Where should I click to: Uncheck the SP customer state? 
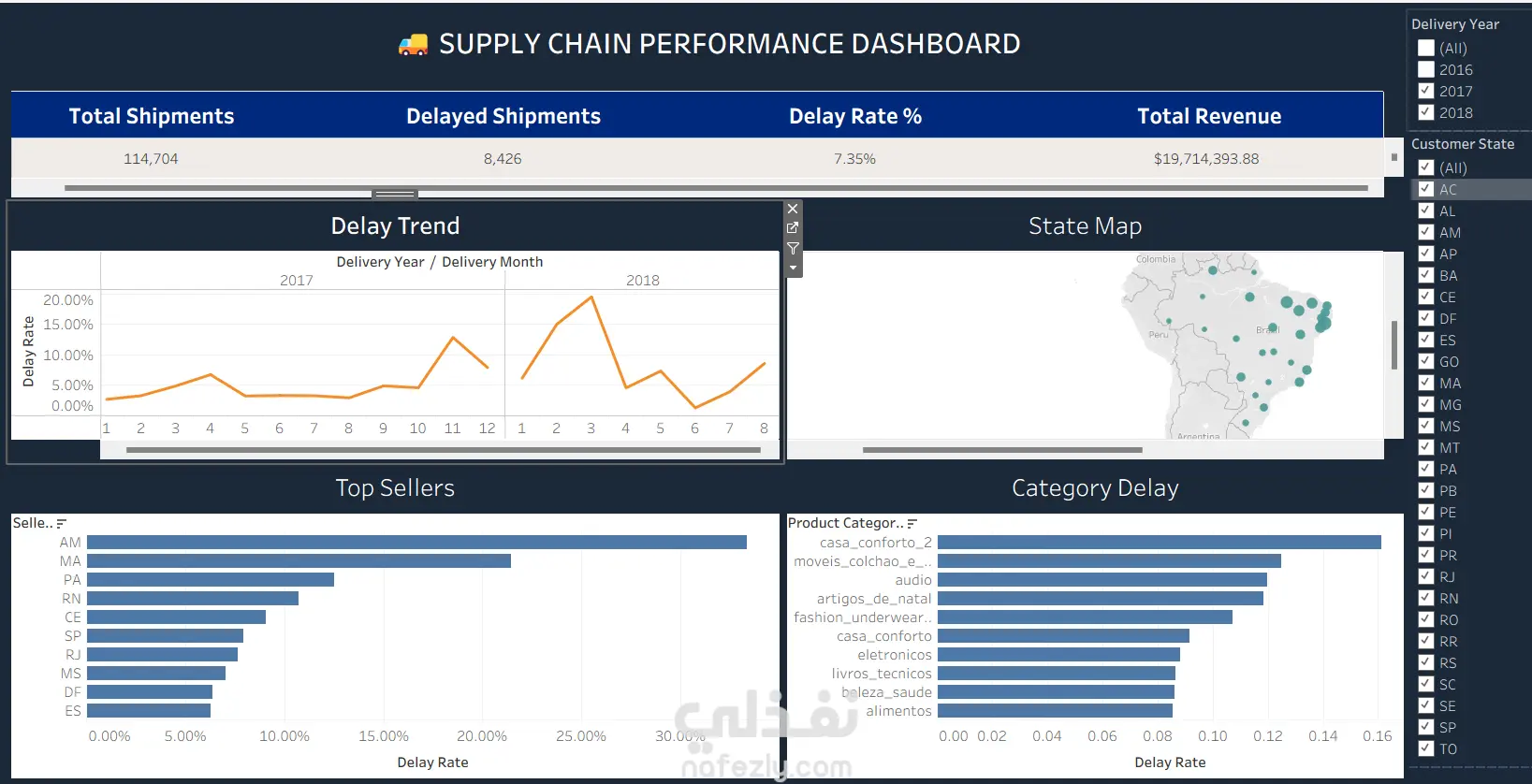[1426, 727]
